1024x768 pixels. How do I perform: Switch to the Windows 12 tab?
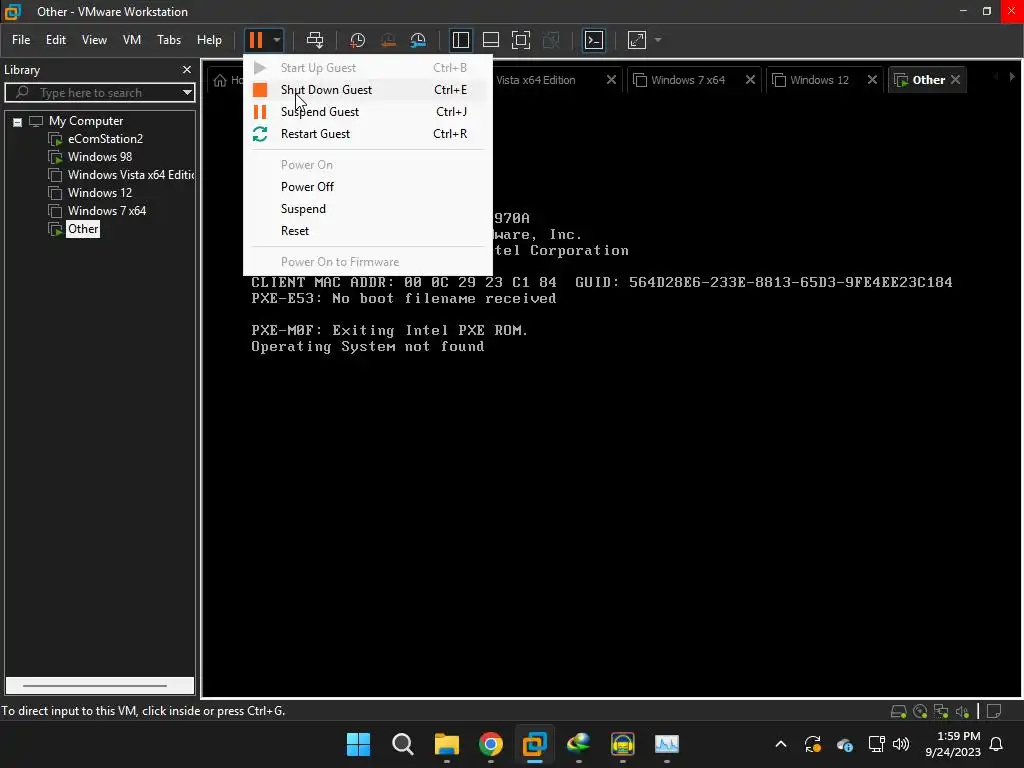819,80
